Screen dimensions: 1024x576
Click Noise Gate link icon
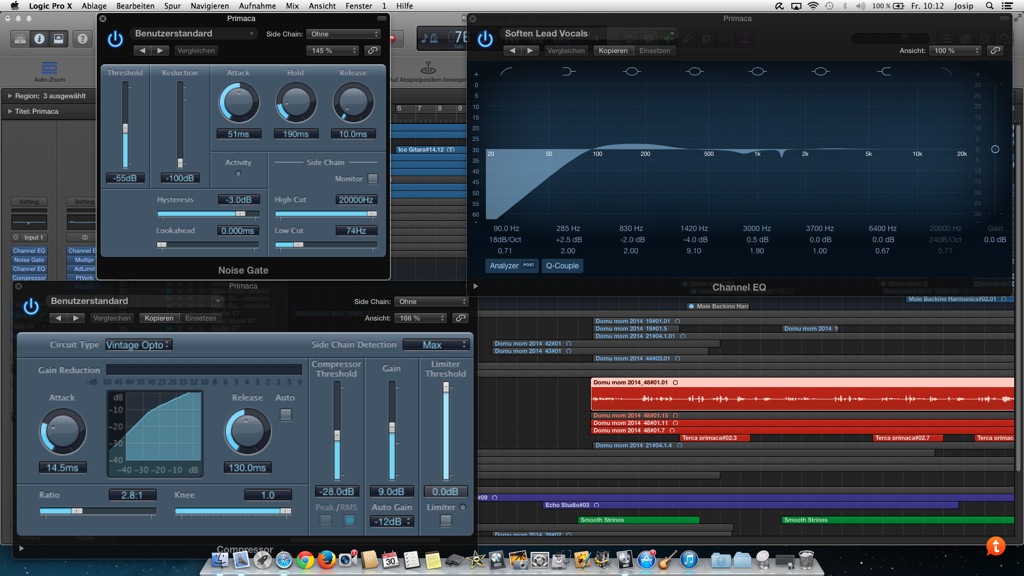[372, 50]
